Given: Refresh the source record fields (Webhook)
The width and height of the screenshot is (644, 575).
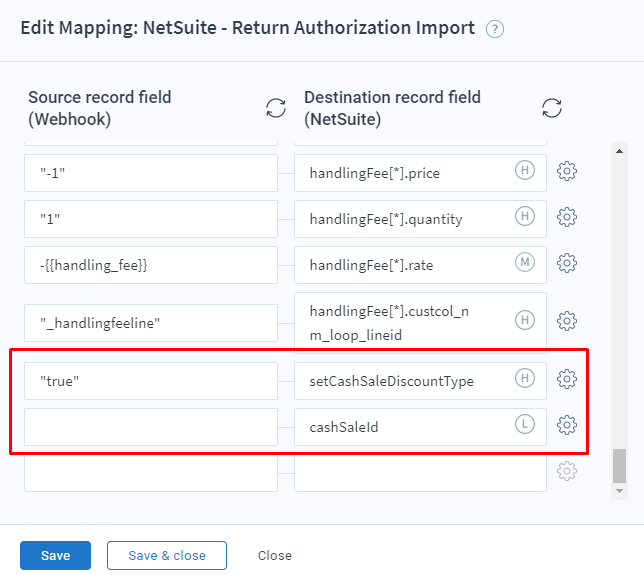Looking at the screenshot, I should pyautogui.click(x=276, y=108).
